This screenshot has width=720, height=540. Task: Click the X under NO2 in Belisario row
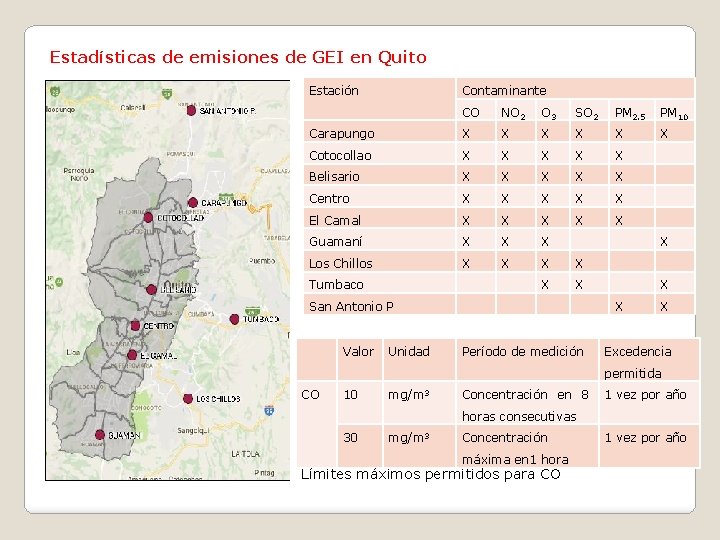pos(505,176)
